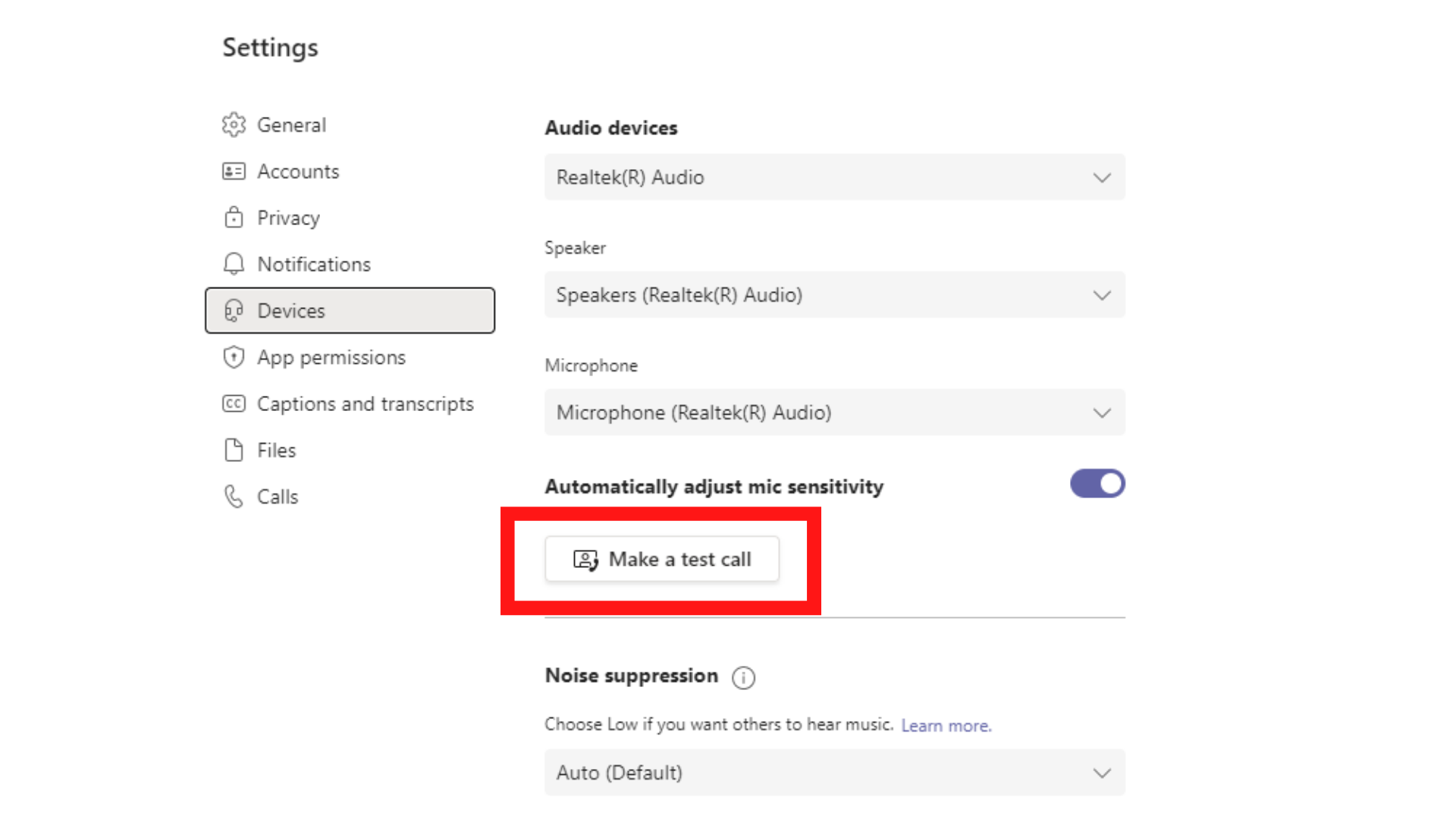The width and height of the screenshot is (1456, 819).
Task: Click the Accounts card icon
Action: point(234,171)
